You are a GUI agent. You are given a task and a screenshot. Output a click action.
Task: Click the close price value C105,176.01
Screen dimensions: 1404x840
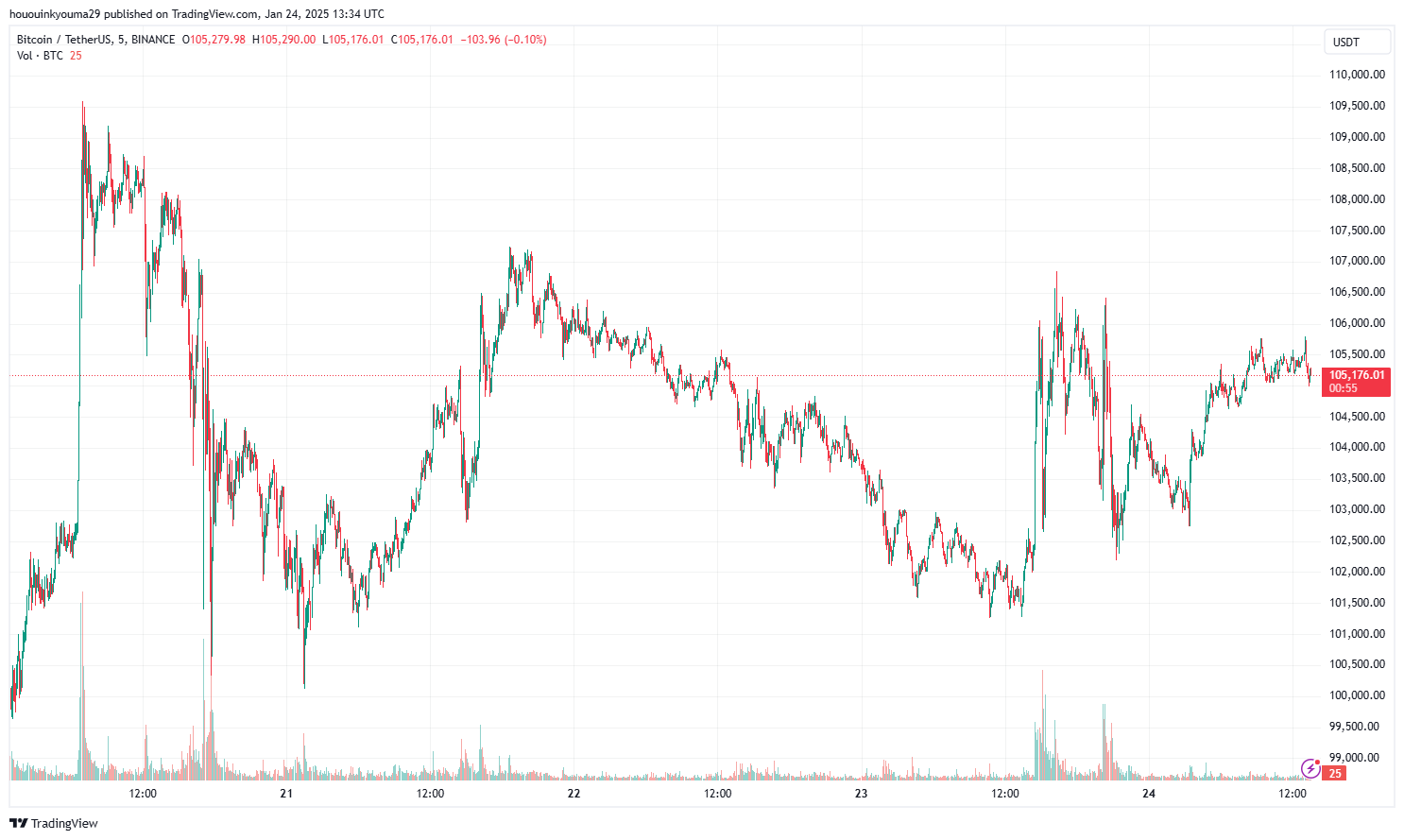tap(422, 40)
